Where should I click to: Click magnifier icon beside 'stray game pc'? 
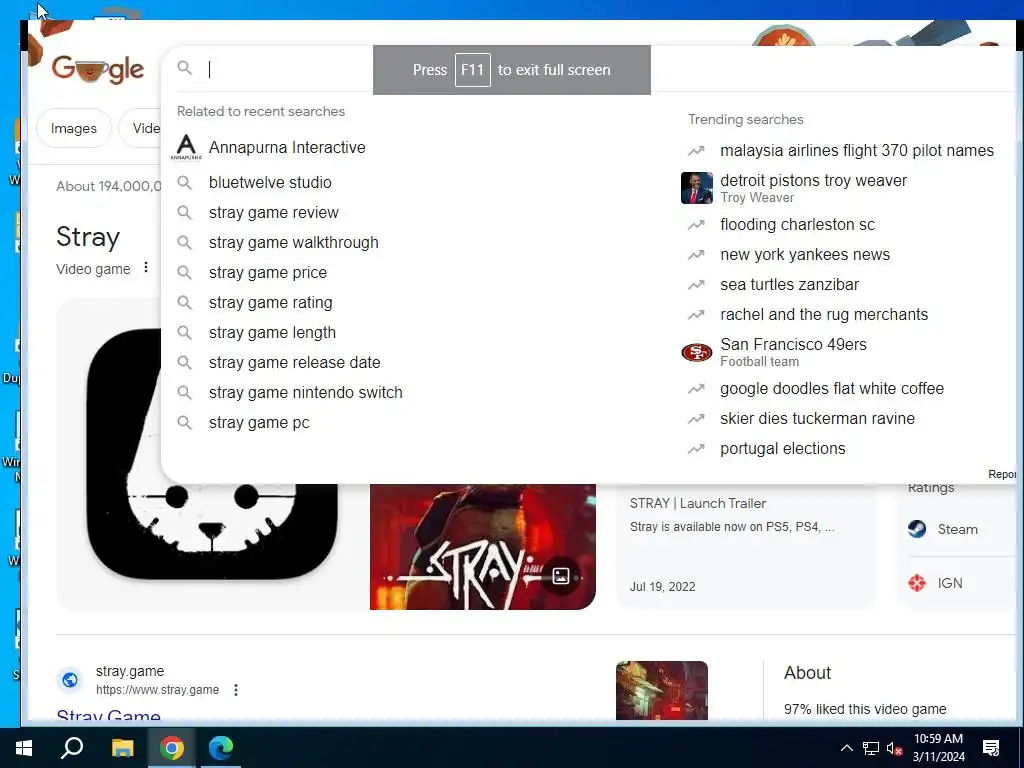(x=185, y=423)
